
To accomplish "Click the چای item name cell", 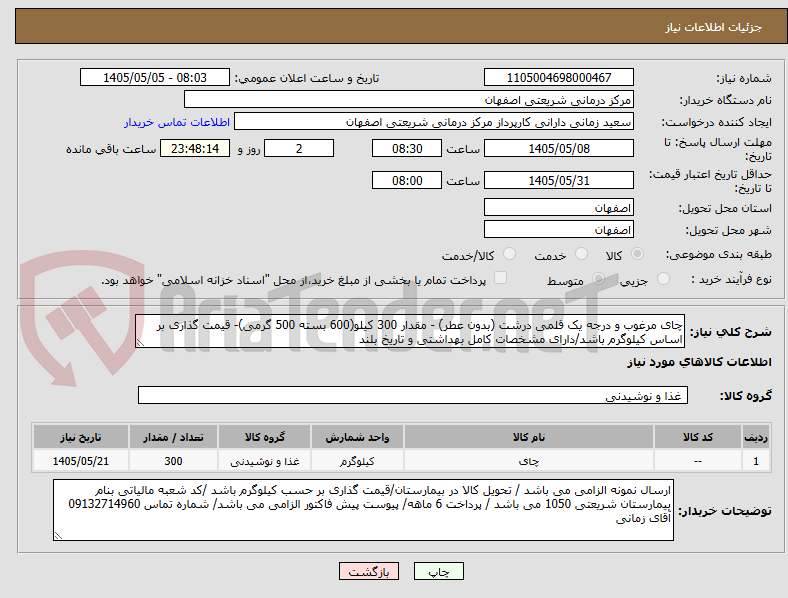I will (x=529, y=461).
